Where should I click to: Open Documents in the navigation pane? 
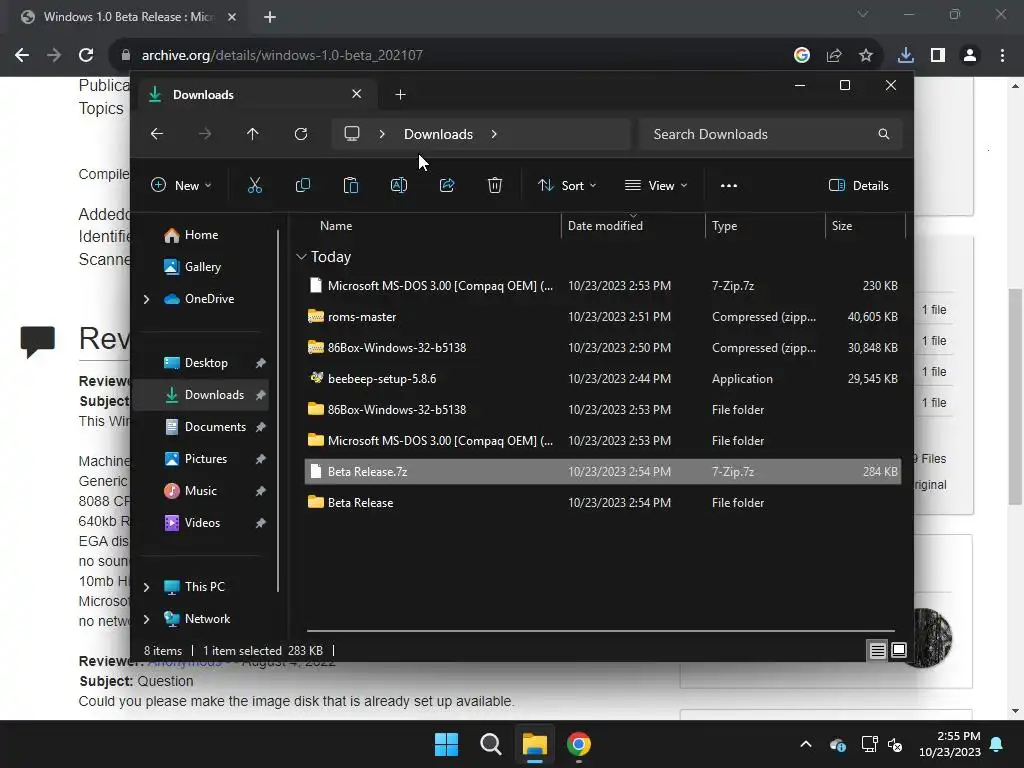tap(215, 427)
